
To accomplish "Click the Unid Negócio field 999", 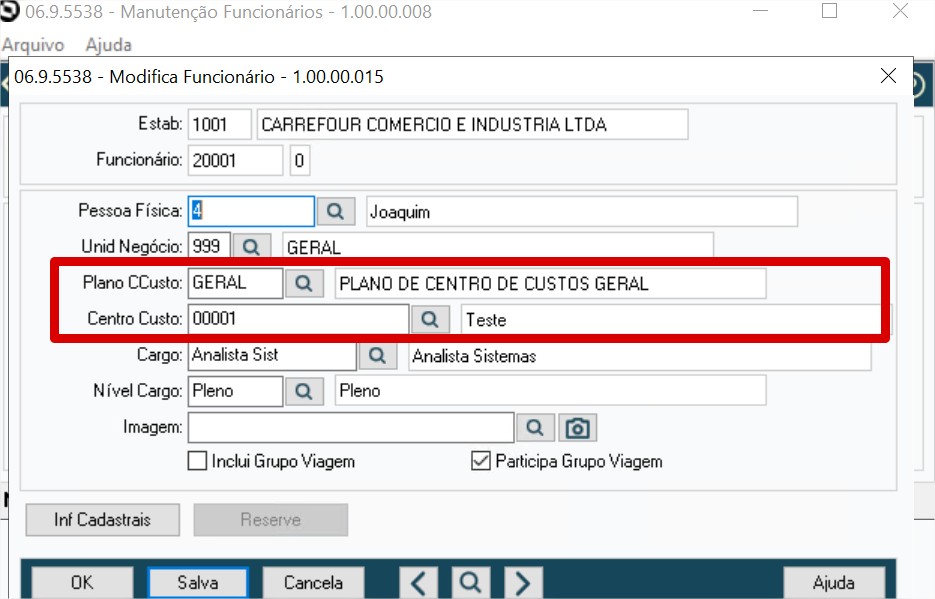I will 209,246.
